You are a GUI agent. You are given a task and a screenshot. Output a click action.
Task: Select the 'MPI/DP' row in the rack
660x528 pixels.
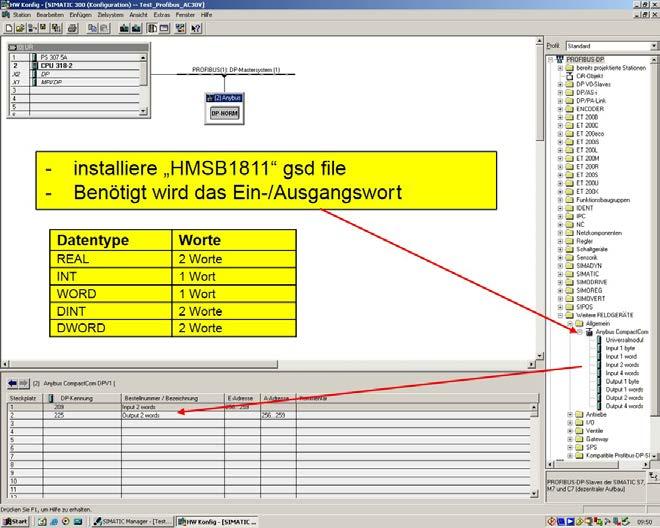[x=74, y=83]
